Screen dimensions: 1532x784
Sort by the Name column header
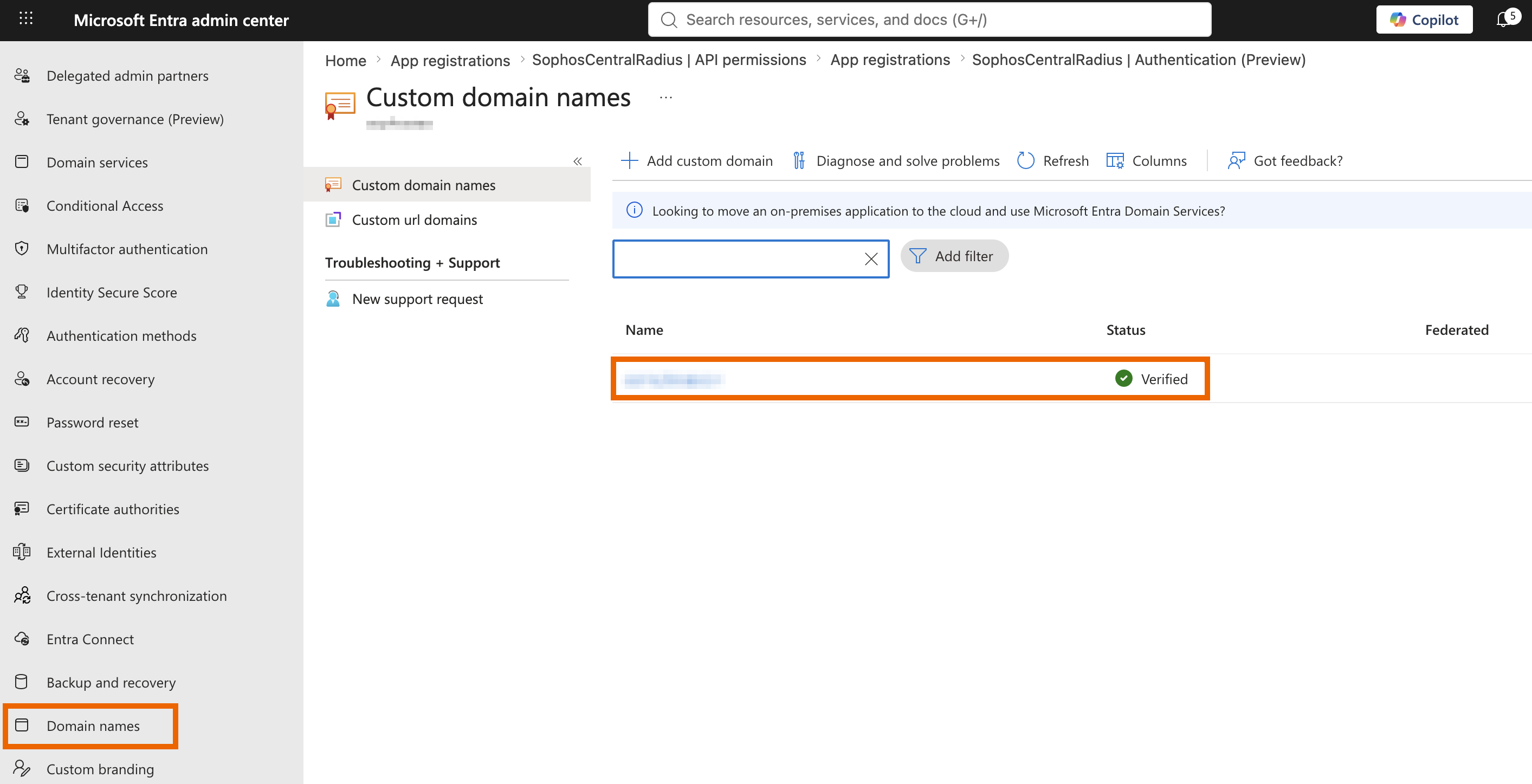coord(644,330)
